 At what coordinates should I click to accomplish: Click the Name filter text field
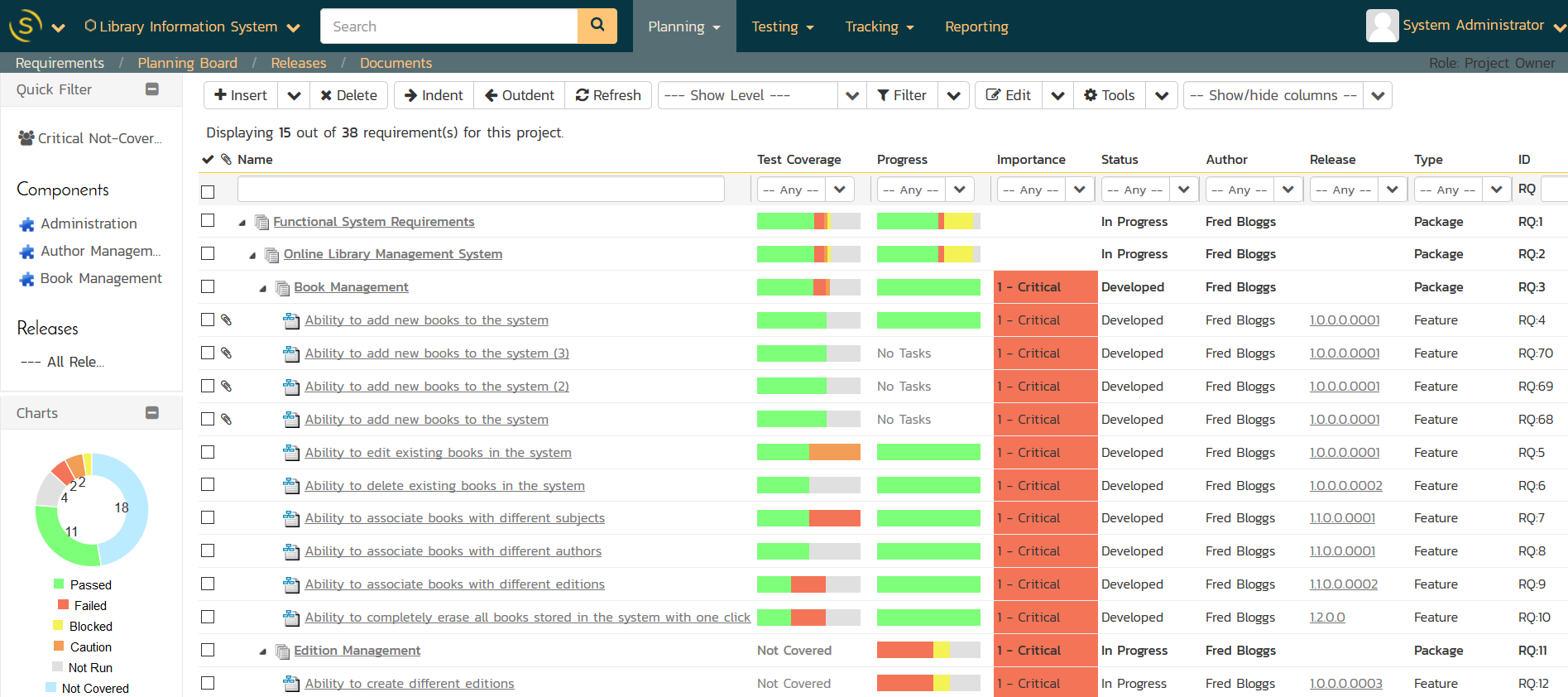pos(480,190)
